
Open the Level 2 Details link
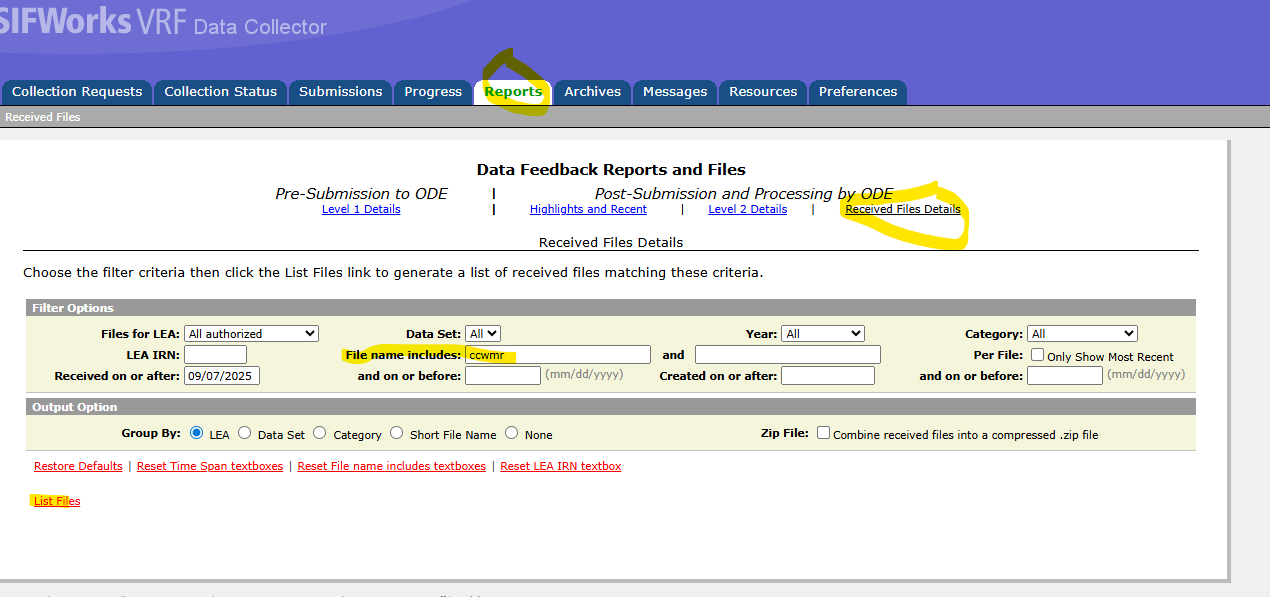(x=747, y=210)
